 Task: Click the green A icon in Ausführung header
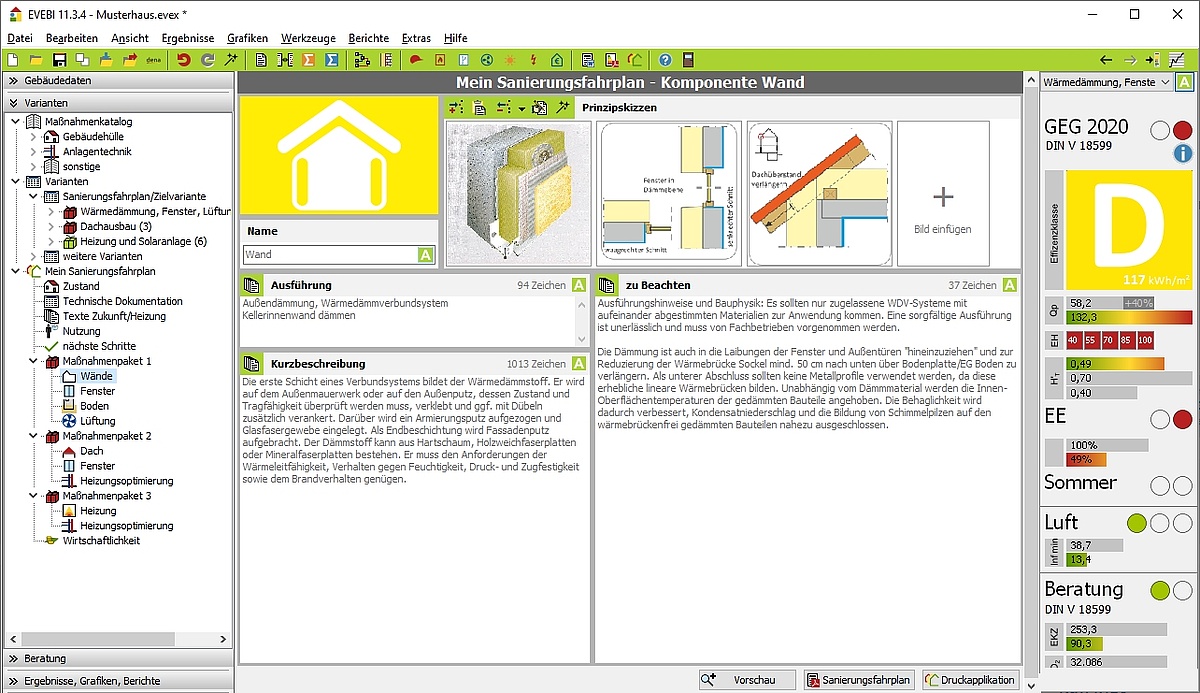point(578,285)
